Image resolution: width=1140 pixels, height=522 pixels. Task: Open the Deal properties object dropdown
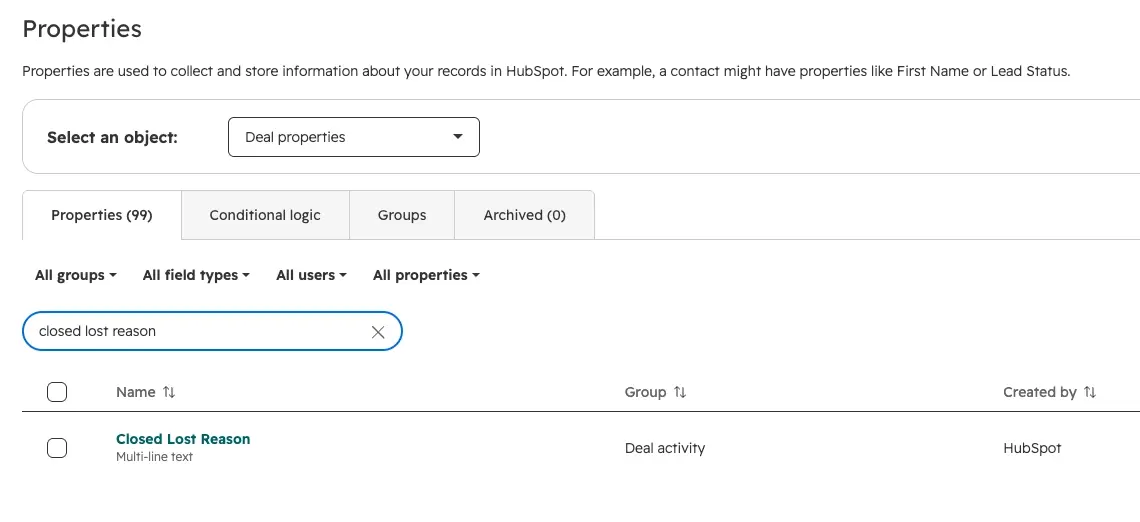click(x=354, y=137)
